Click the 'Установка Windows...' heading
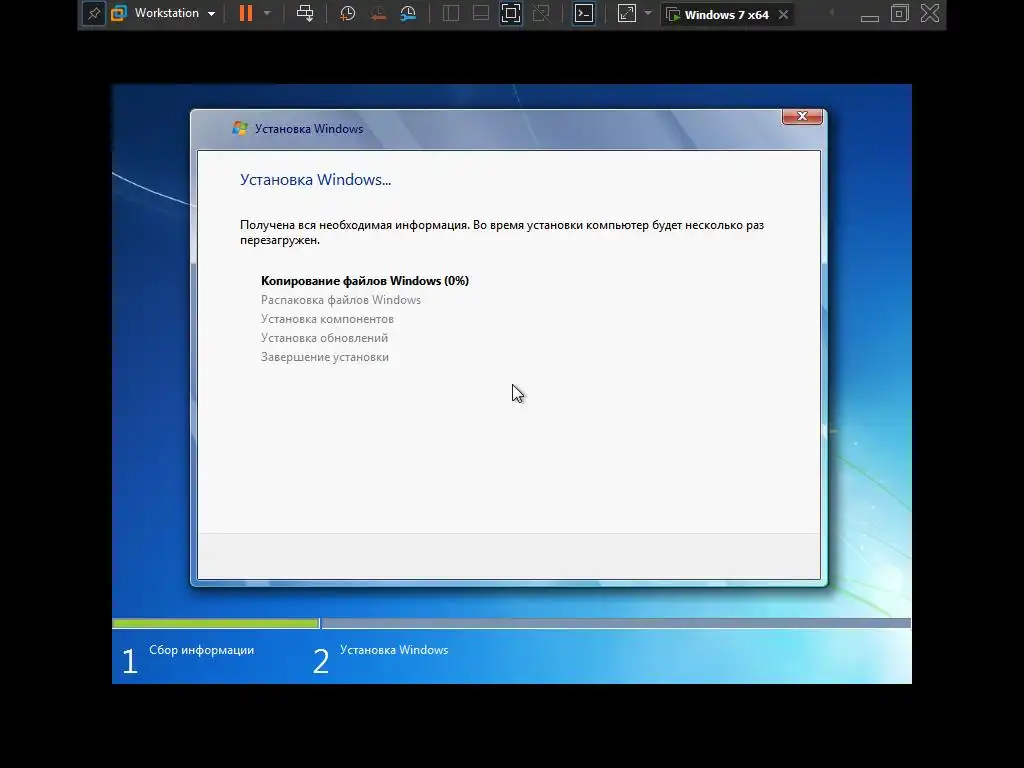The height and width of the screenshot is (768, 1024). point(315,180)
